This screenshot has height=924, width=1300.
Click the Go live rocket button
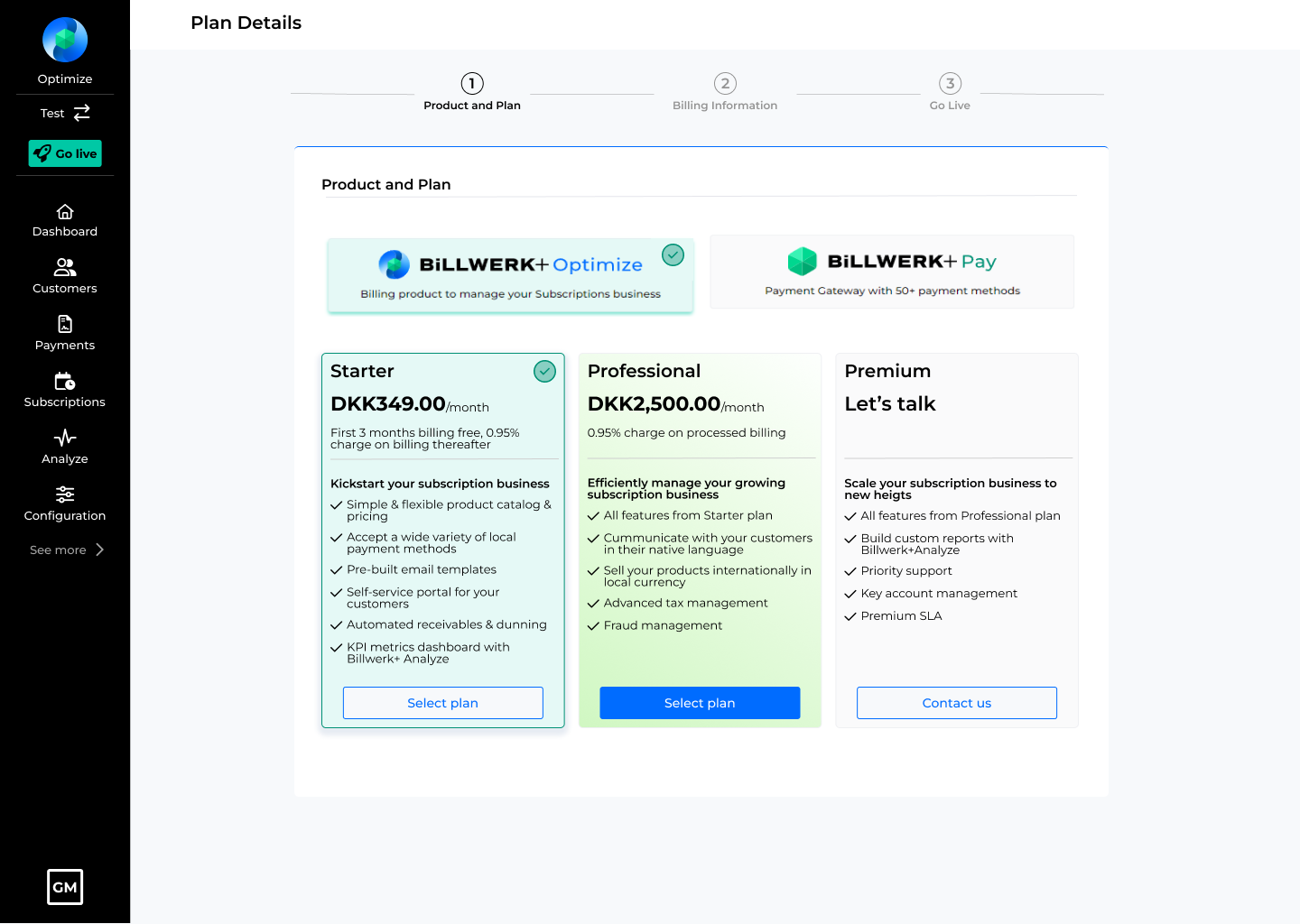pos(65,153)
